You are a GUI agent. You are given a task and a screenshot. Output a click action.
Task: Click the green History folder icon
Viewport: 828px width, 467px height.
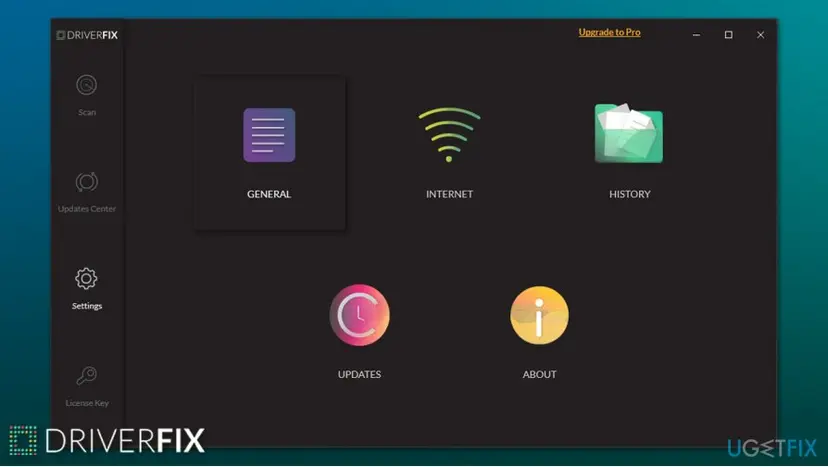tap(628, 133)
